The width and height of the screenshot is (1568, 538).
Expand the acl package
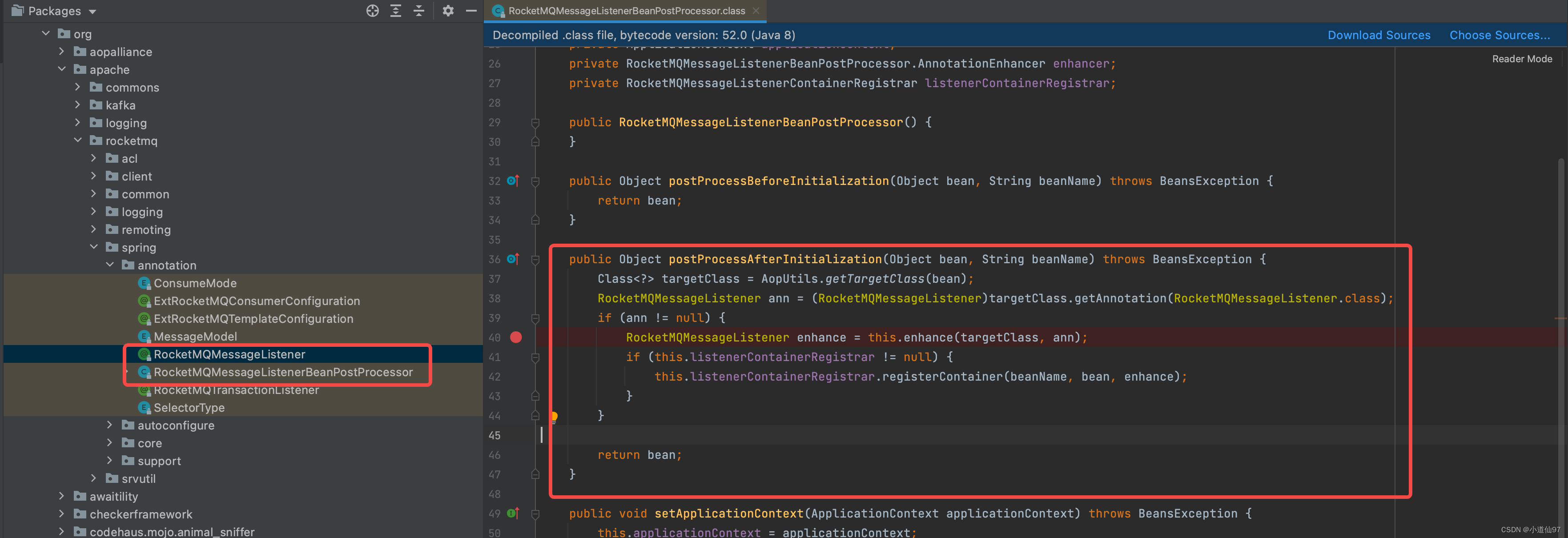93,158
